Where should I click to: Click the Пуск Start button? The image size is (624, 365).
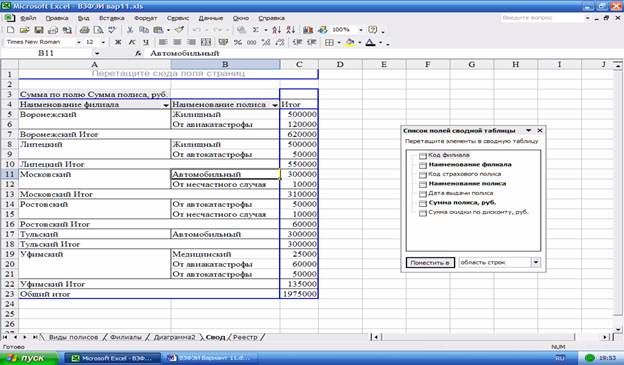[x=29, y=358]
